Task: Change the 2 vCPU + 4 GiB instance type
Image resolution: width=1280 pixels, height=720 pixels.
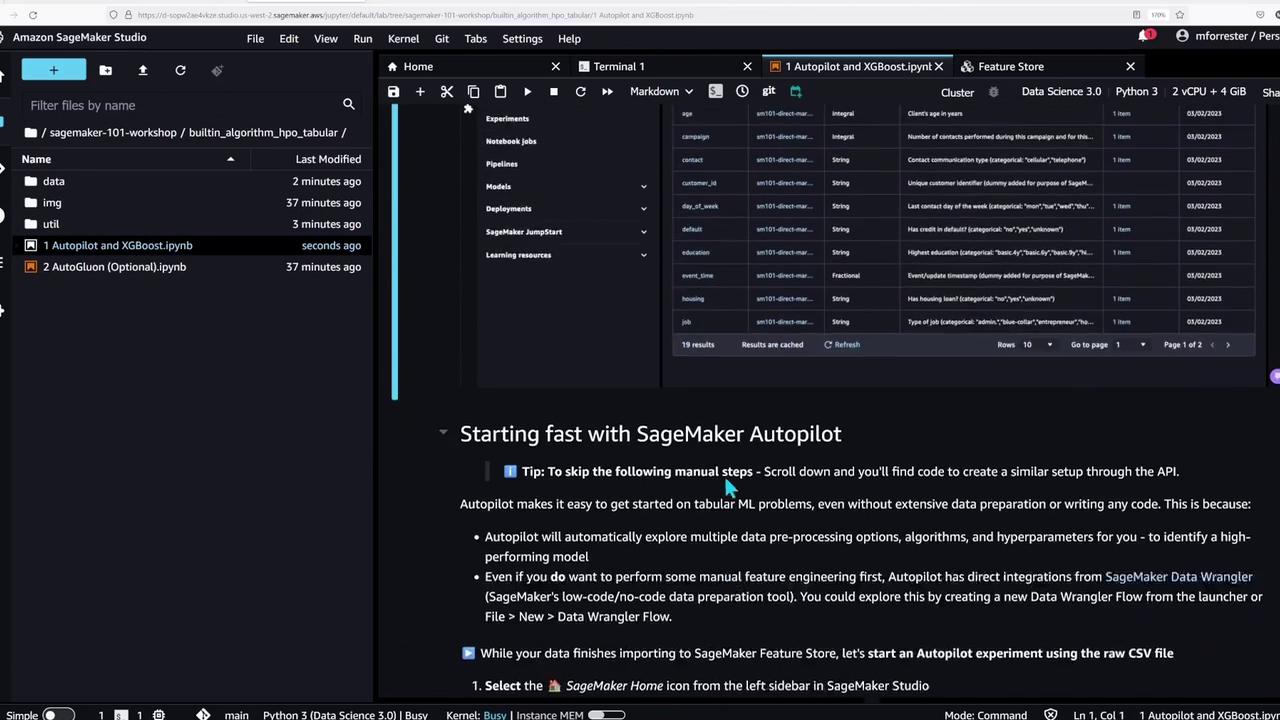Action: (1209, 92)
